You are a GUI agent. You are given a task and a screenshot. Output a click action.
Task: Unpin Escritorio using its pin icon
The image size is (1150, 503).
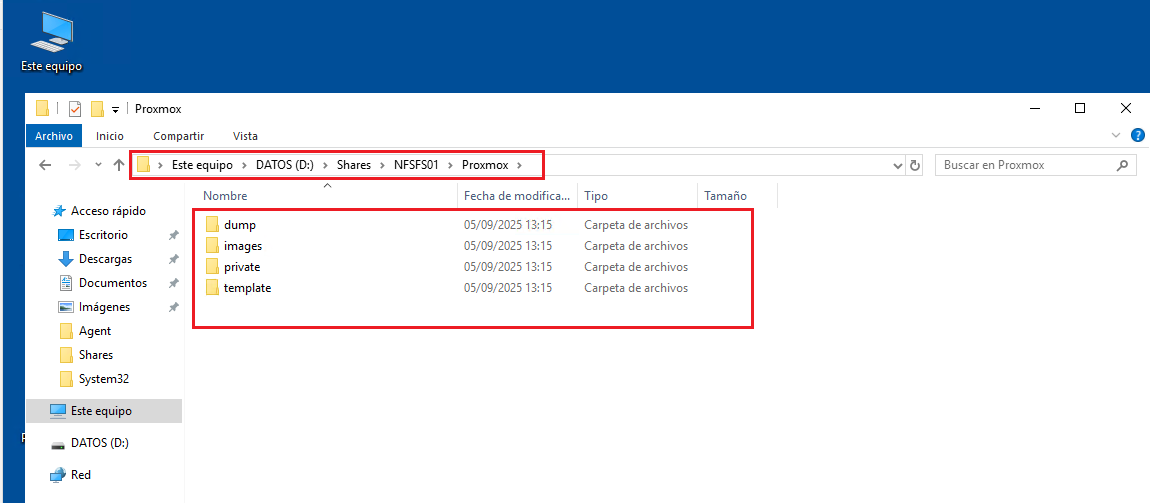pyautogui.click(x=173, y=235)
